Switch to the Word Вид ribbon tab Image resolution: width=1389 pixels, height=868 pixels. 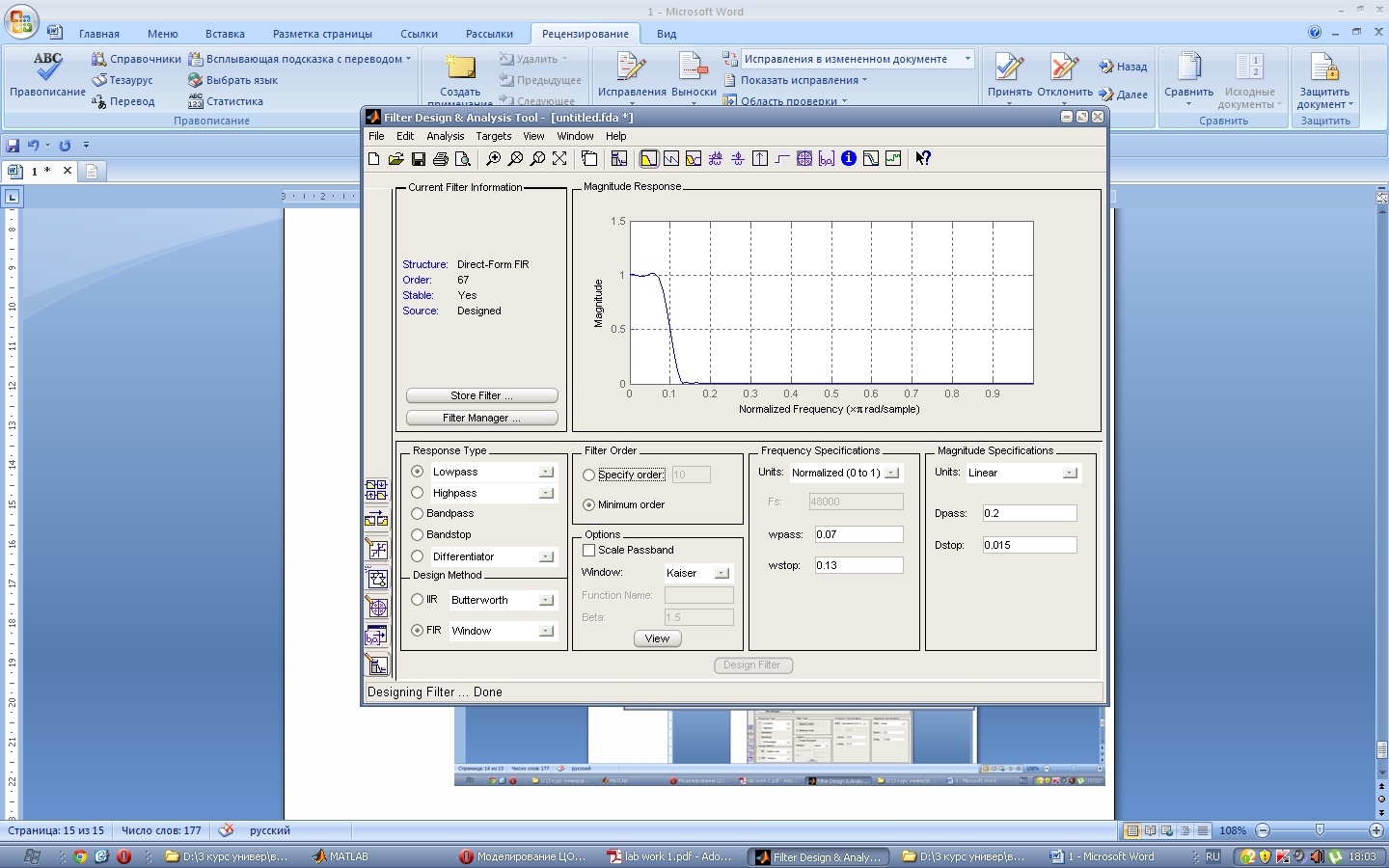667,34
